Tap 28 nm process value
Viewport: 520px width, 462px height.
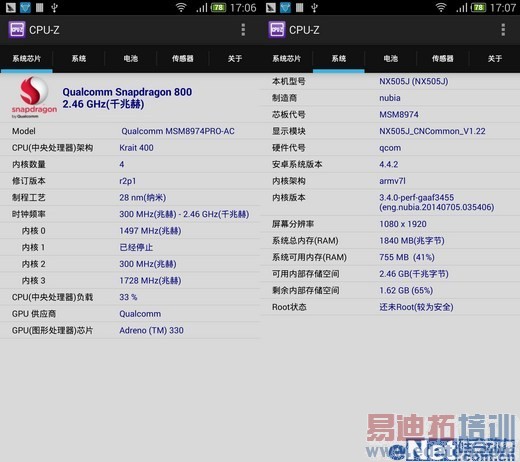tap(143, 198)
